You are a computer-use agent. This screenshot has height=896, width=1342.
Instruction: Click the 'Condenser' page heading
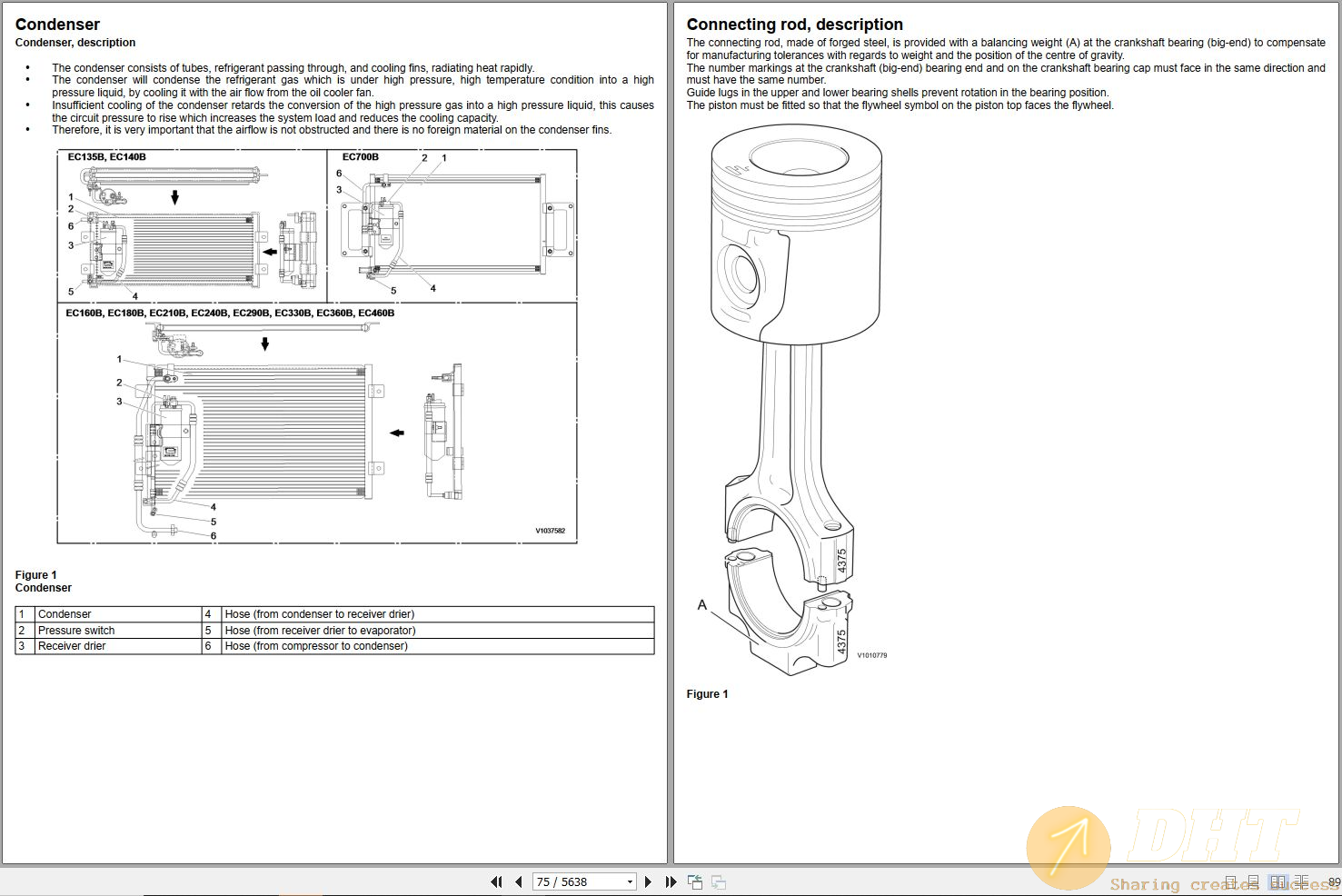pyautogui.click(x=57, y=25)
